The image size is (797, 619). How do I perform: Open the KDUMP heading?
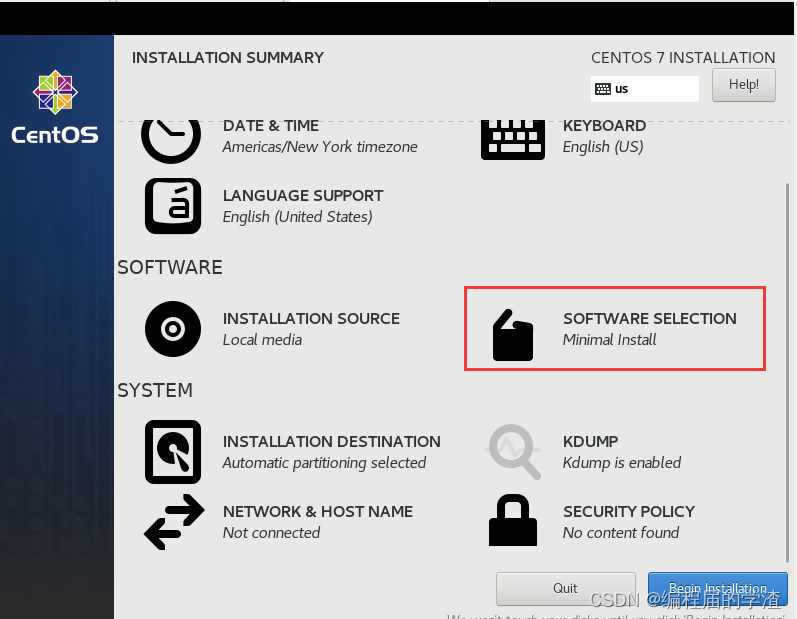coord(591,442)
